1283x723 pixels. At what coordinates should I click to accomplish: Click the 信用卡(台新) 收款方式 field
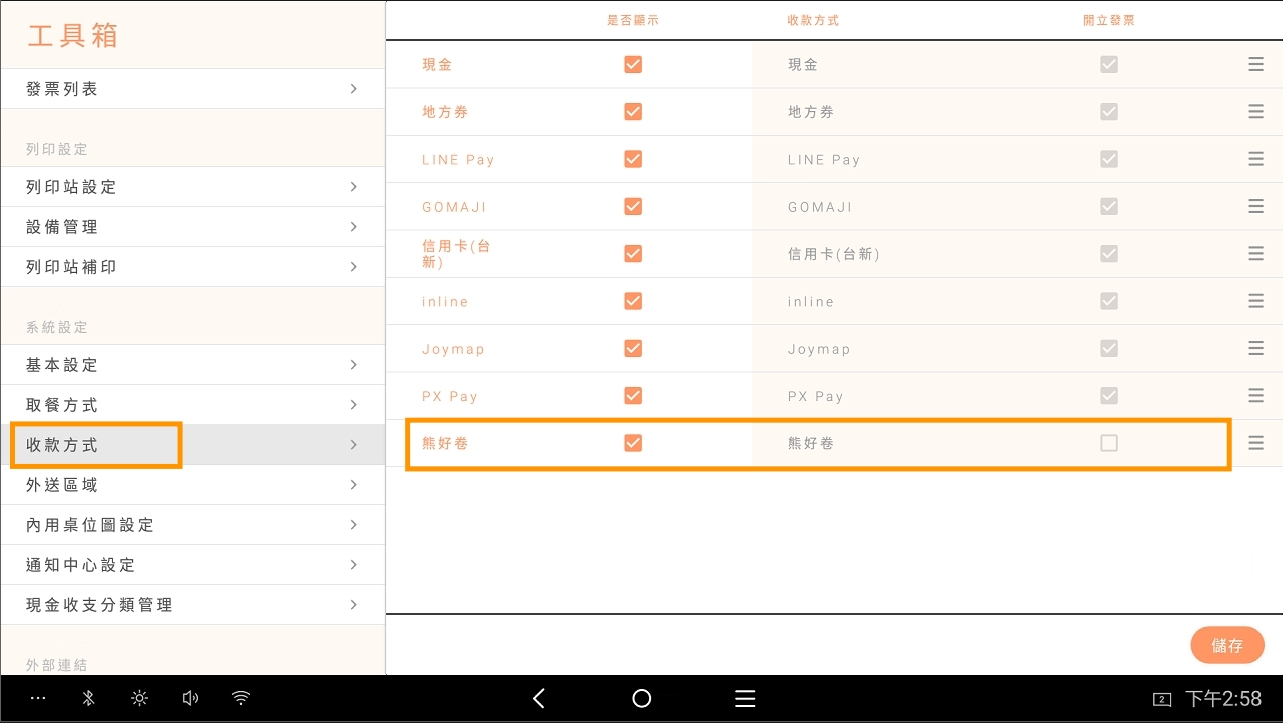pyautogui.click(x=834, y=254)
